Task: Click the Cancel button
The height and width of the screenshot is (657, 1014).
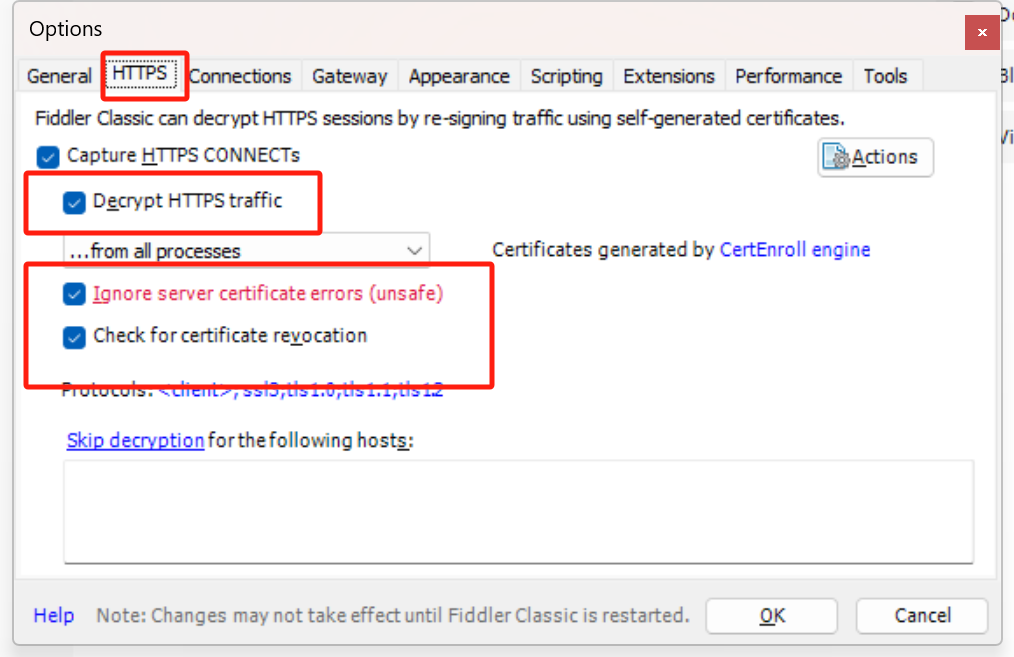Action: [x=922, y=616]
